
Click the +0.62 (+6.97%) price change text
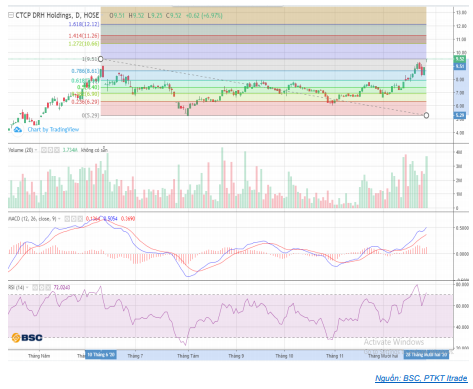point(204,15)
